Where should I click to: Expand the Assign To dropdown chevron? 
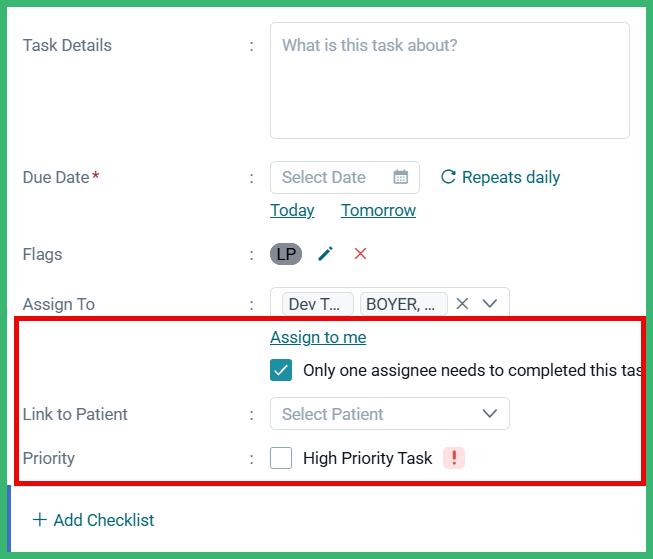[x=490, y=304]
